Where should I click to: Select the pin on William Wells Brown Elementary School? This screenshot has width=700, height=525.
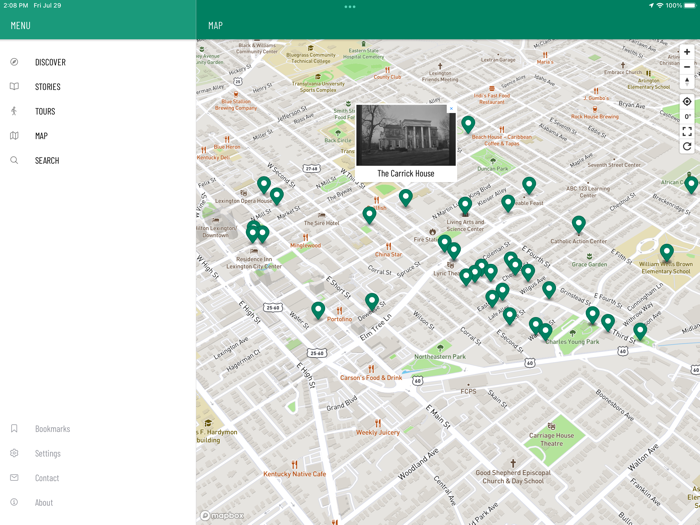coord(667,253)
